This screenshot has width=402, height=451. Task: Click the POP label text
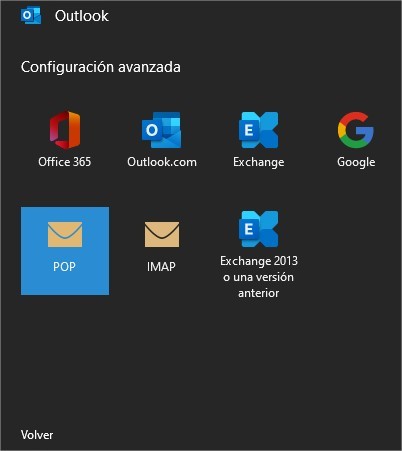coord(64,266)
